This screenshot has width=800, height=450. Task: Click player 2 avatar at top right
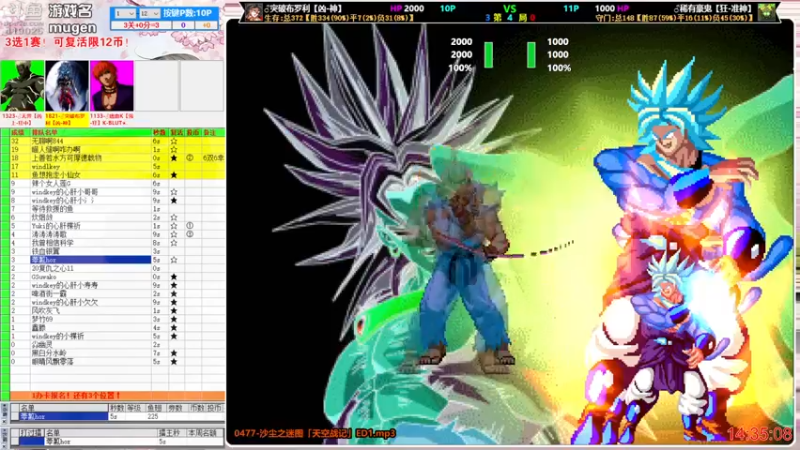pyautogui.click(x=767, y=12)
